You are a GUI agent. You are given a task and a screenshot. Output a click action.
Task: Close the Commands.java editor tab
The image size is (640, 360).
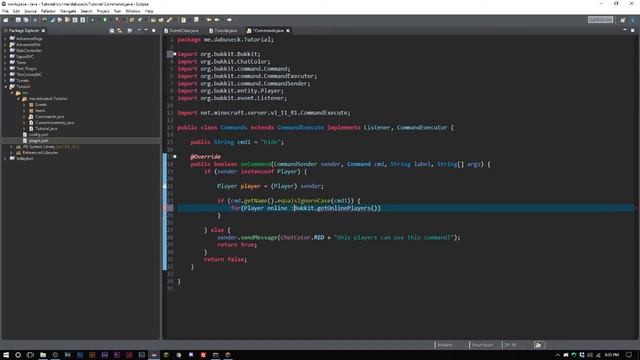[288, 31]
